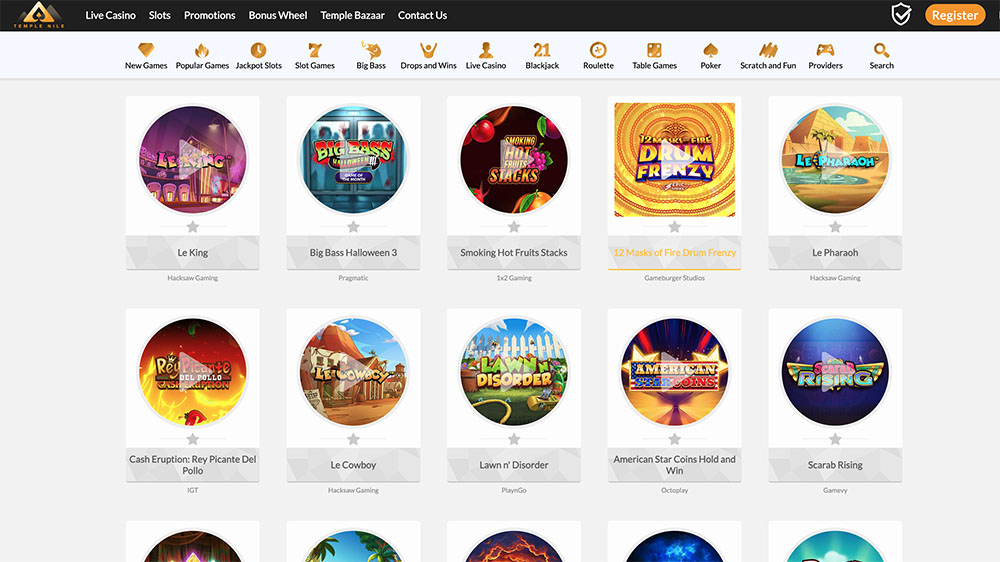Click the shield verification icon
The height and width of the screenshot is (562, 1000).
[x=901, y=15]
